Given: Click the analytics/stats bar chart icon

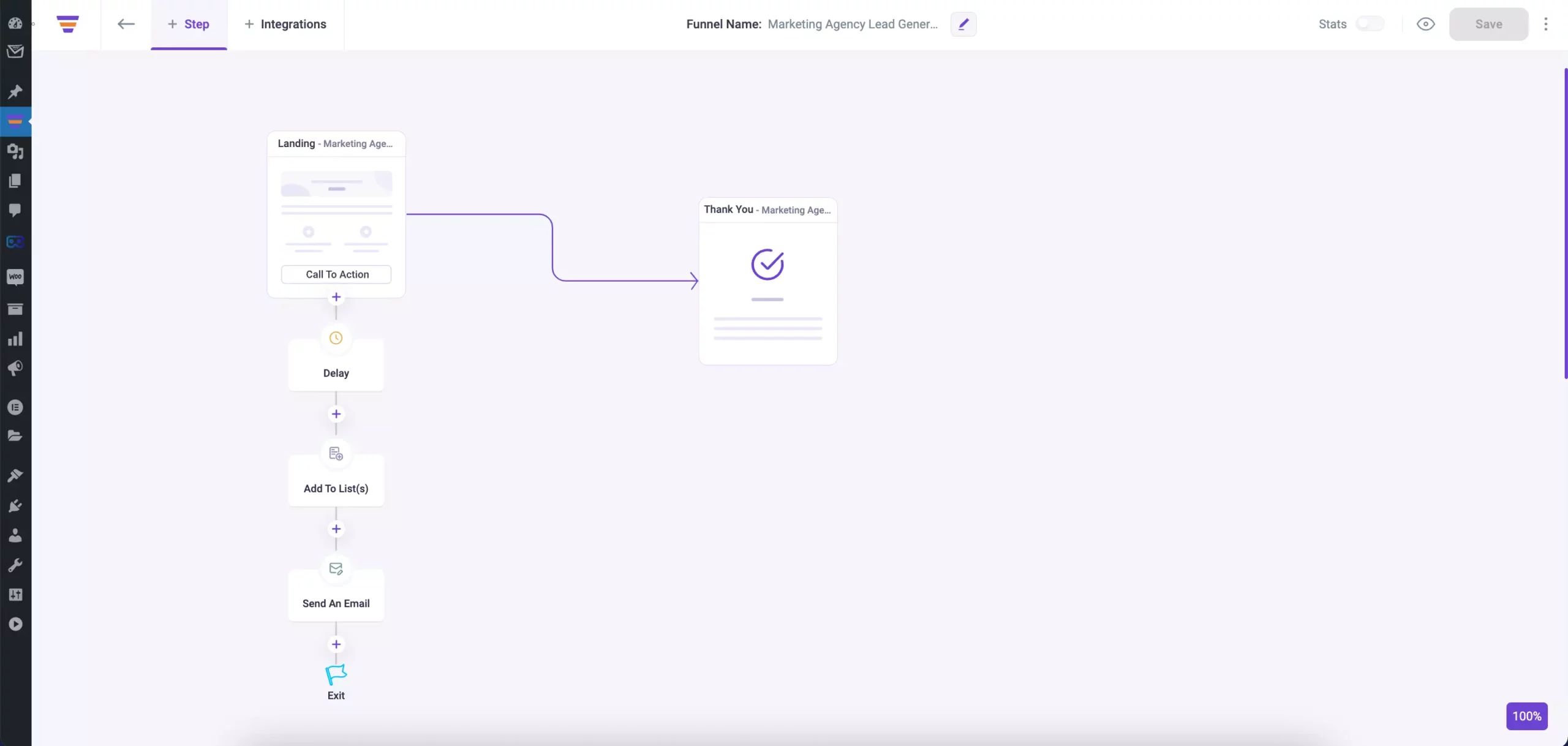Looking at the screenshot, I should (16, 338).
